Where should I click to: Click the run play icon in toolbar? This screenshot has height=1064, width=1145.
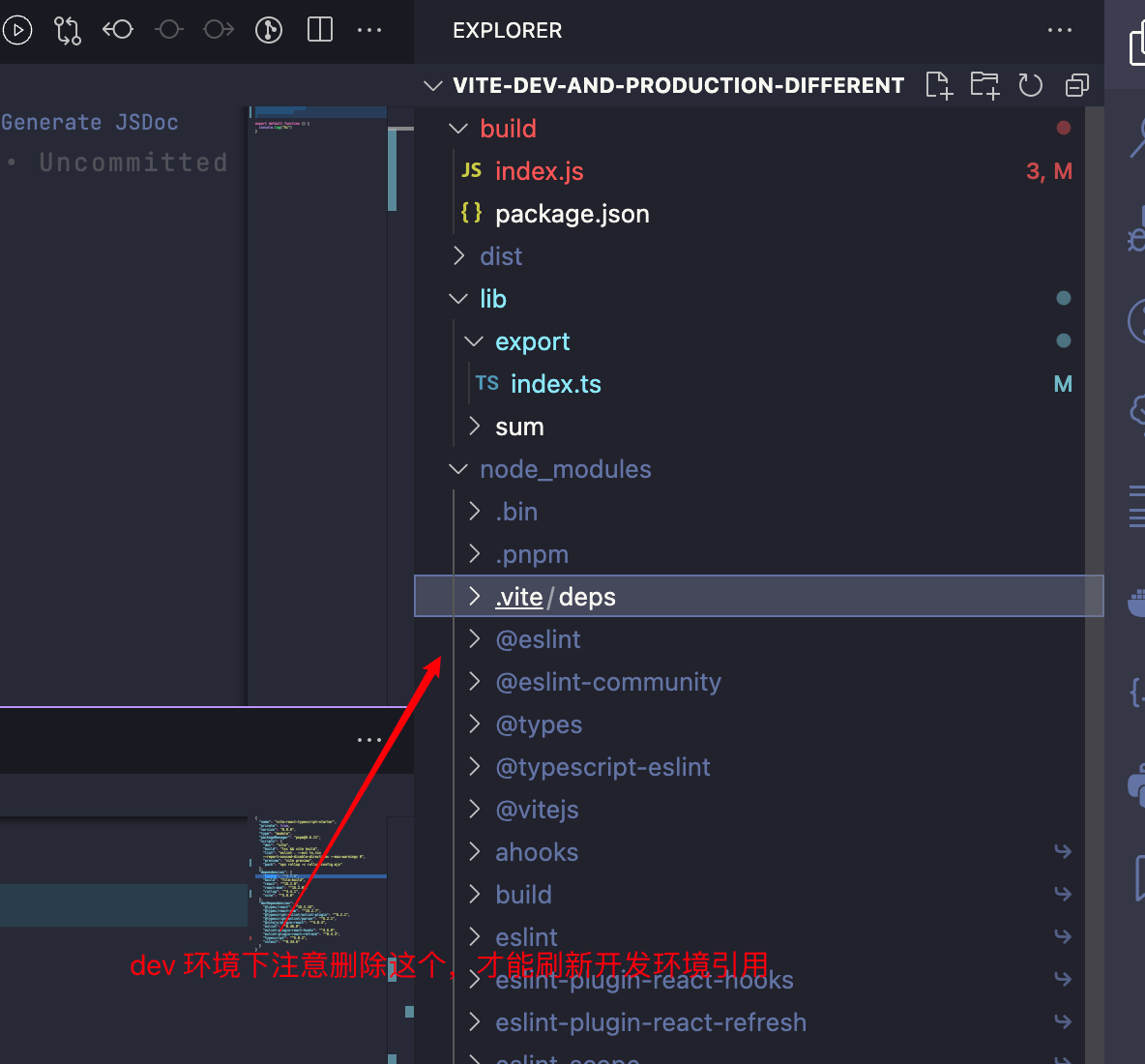(17, 30)
